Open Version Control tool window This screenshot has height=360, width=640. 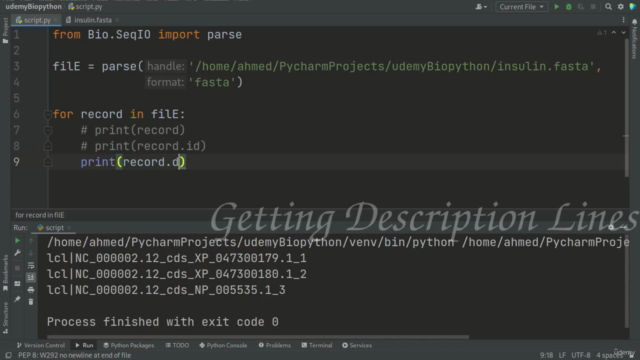tap(41, 345)
